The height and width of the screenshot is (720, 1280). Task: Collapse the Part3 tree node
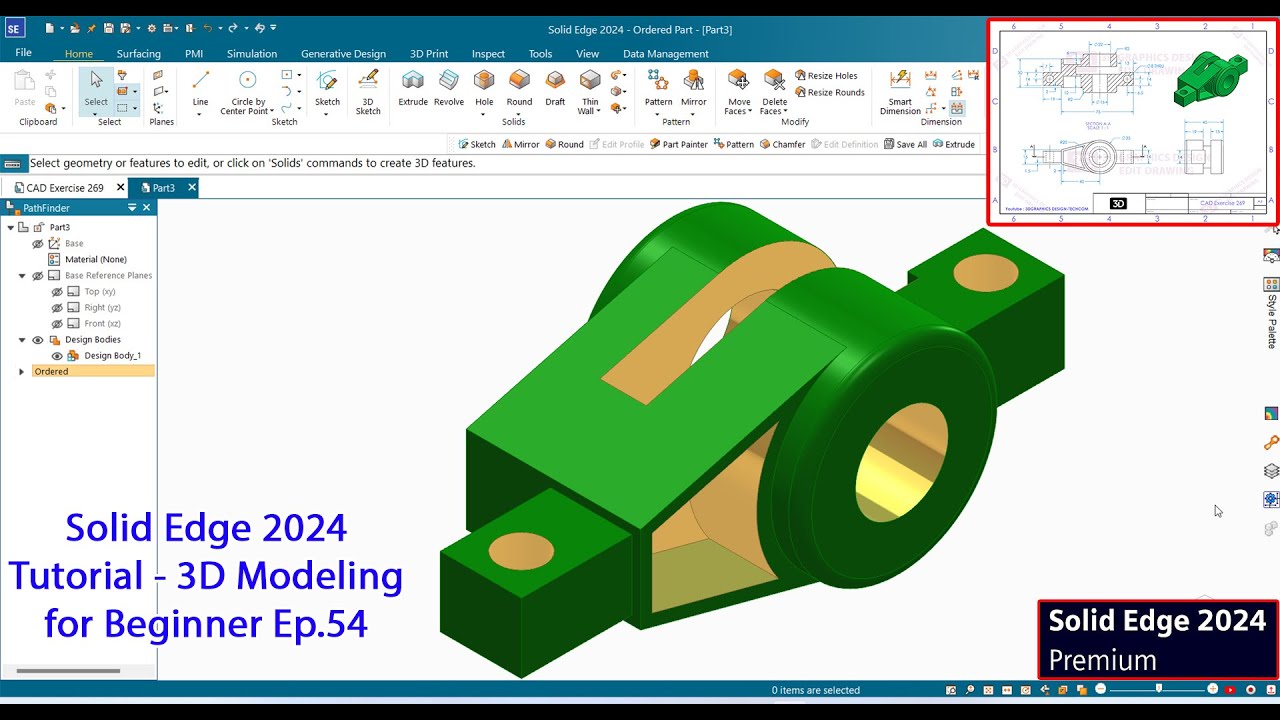[11, 227]
